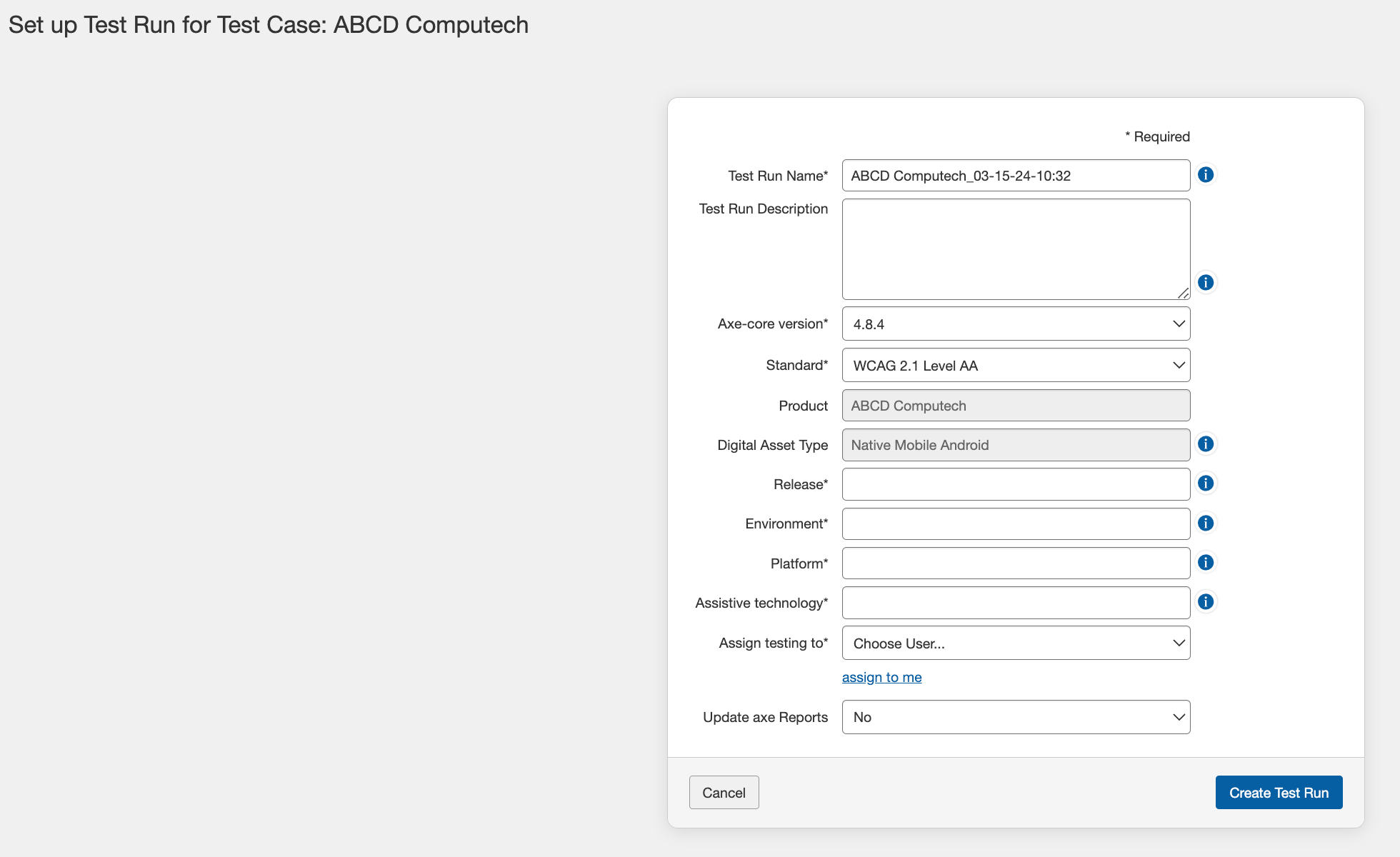Focus the Test Run Name field
Viewport: 1400px width, 857px height.
pos(1016,176)
